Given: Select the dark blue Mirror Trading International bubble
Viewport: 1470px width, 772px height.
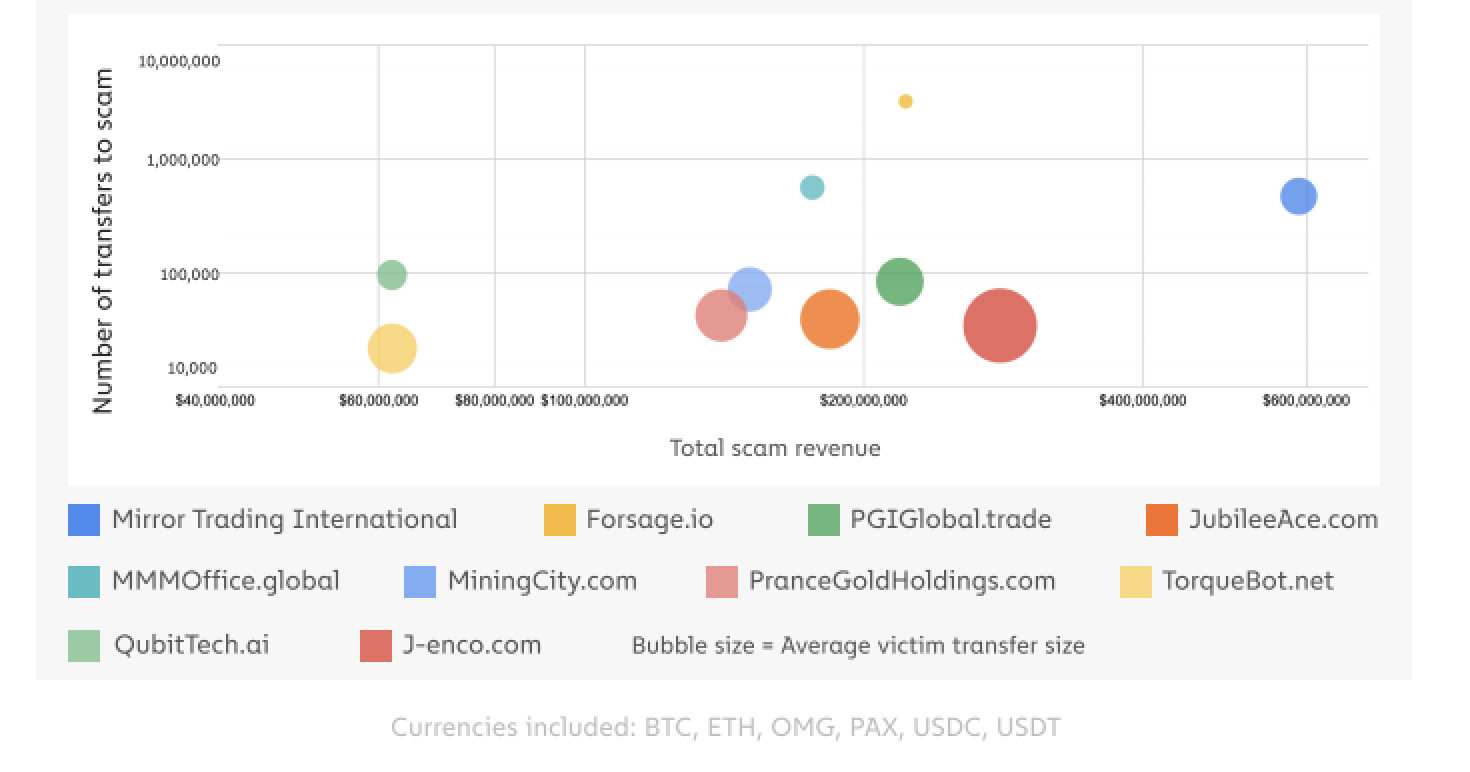Looking at the screenshot, I should click(1298, 196).
